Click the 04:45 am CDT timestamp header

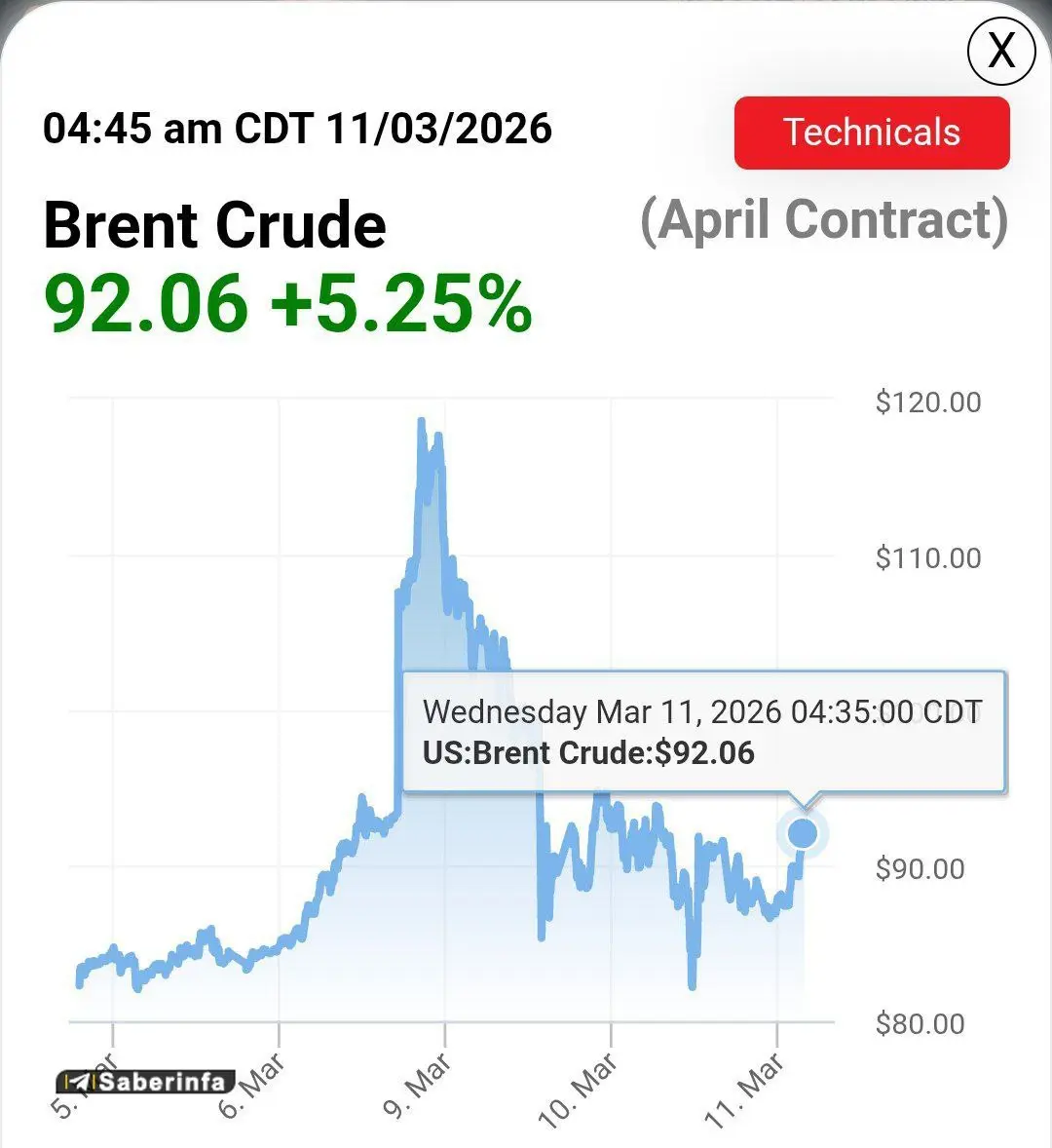(x=297, y=129)
